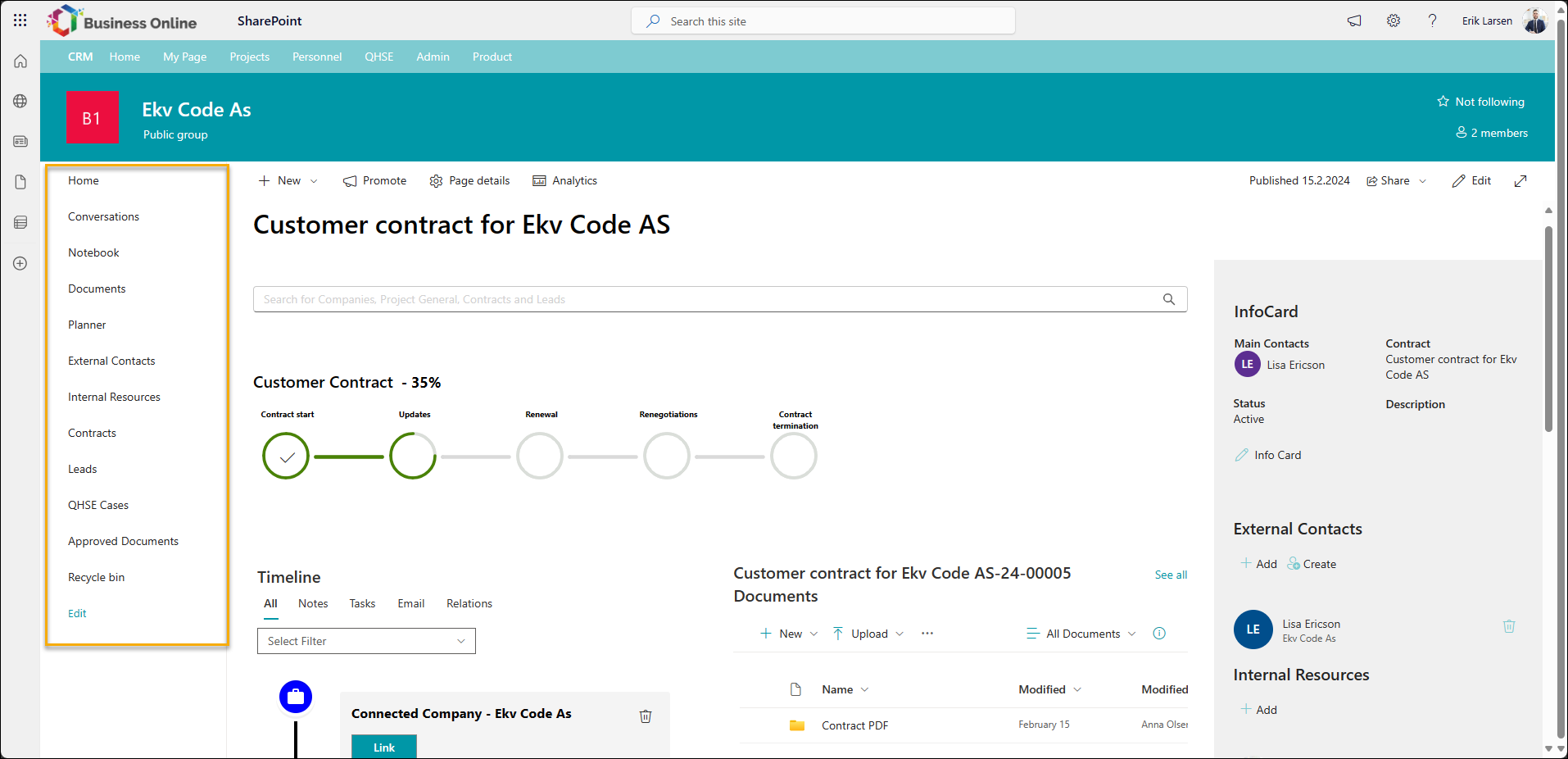The height and width of the screenshot is (759, 1568).
Task: Click Create under External Contacts
Action: tap(1312, 564)
